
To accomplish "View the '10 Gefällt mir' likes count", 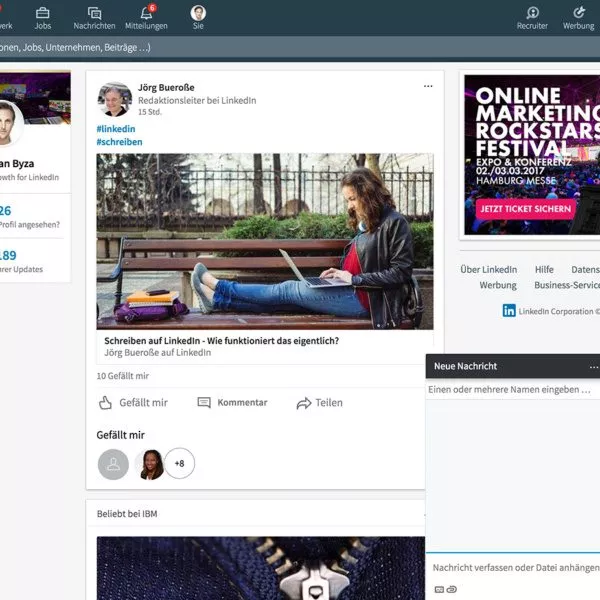I will (x=122, y=376).
